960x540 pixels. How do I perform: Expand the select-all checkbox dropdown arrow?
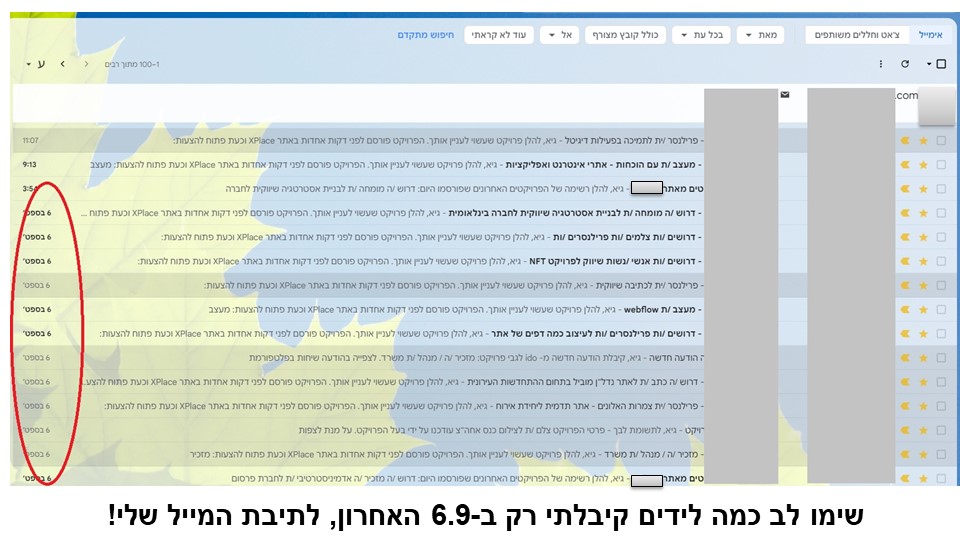tap(929, 64)
